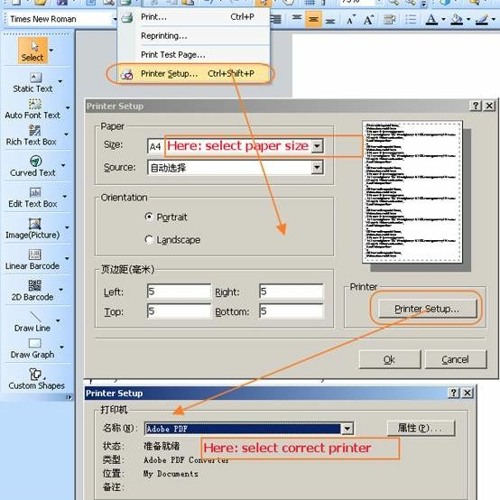Click printer icon beside Print menu entry
The width and height of the screenshot is (500, 500).
click(x=127, y=17)
